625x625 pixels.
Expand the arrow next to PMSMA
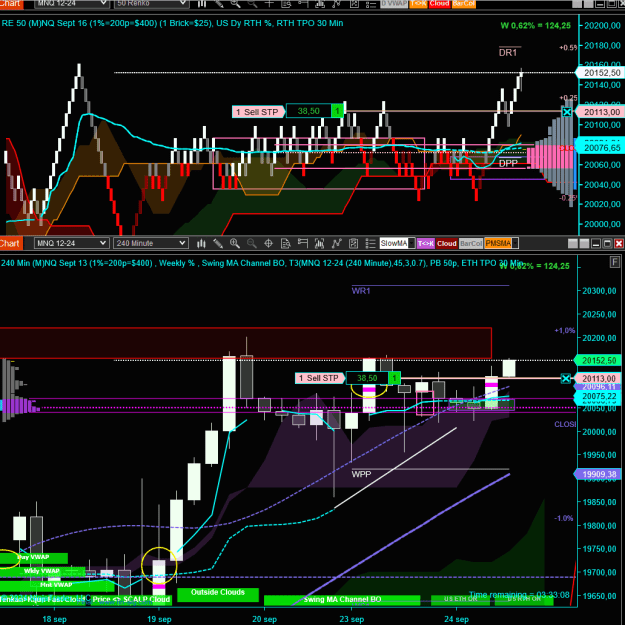tap(515, 243)
